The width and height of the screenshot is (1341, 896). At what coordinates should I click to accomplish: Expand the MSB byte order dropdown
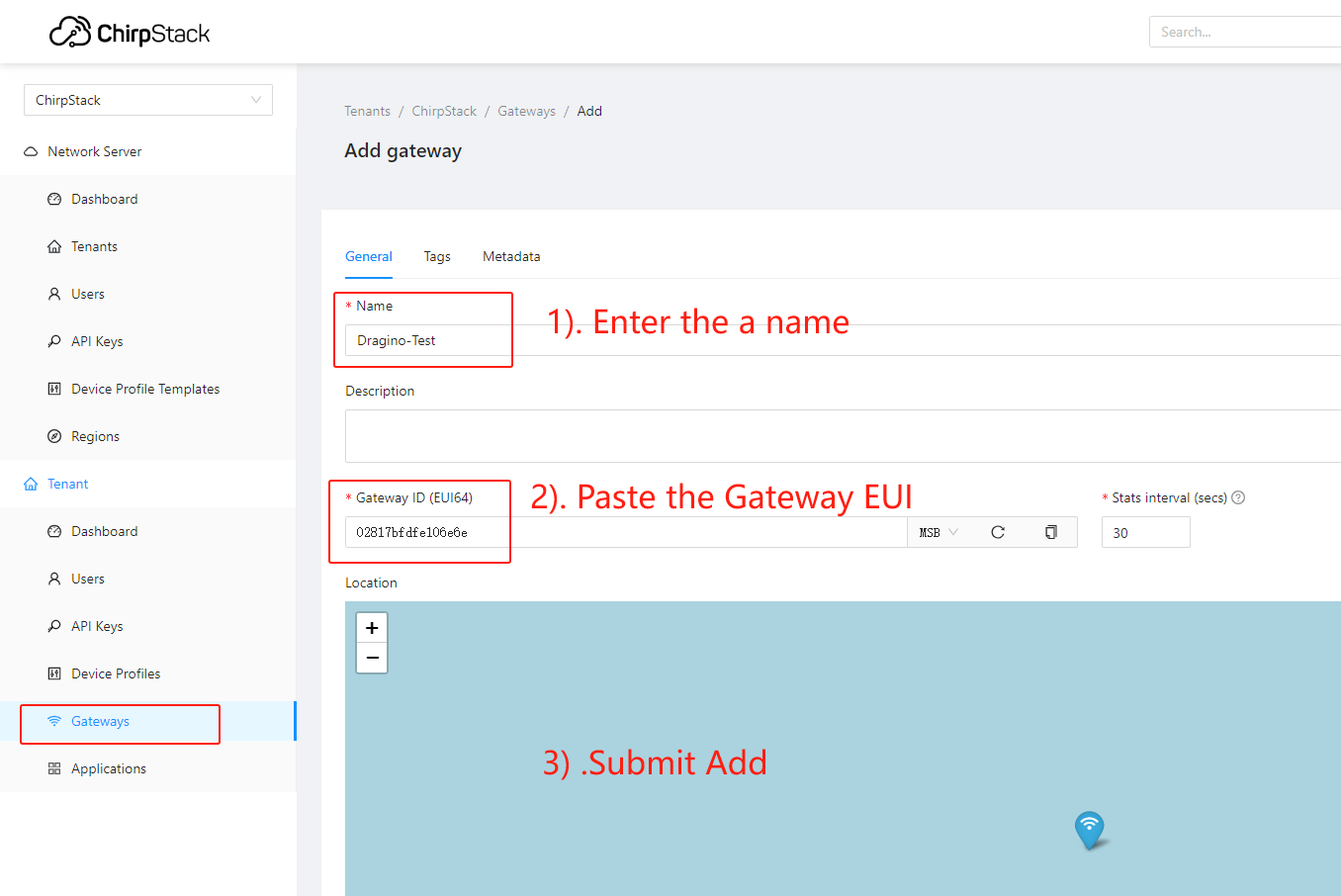point(939,532)
